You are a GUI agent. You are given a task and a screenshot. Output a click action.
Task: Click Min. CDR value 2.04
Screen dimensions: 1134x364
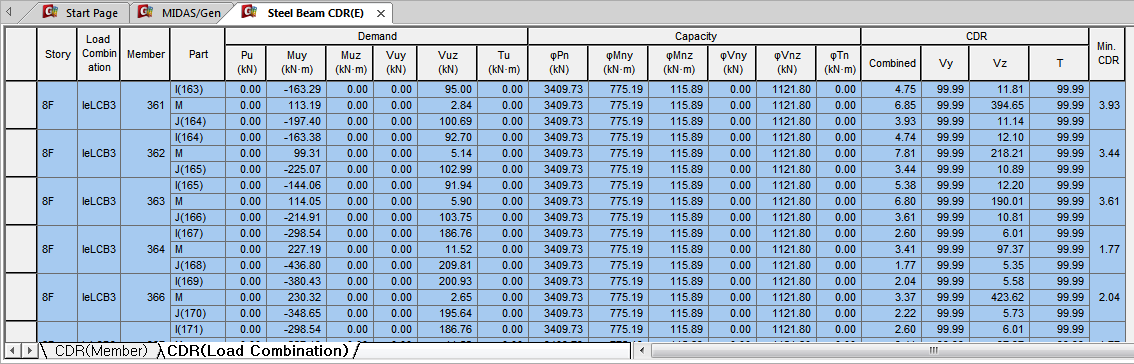coord(1107,297)
